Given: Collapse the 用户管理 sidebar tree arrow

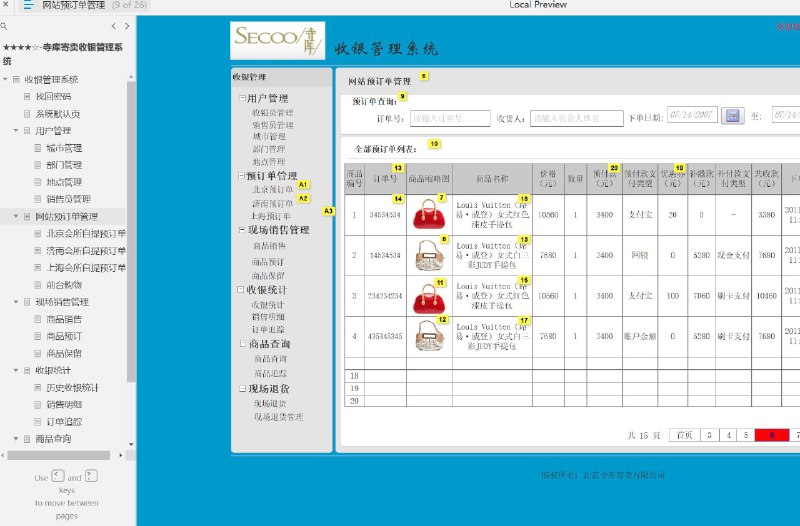Looking at the screenshot, I should pos(16,131).
